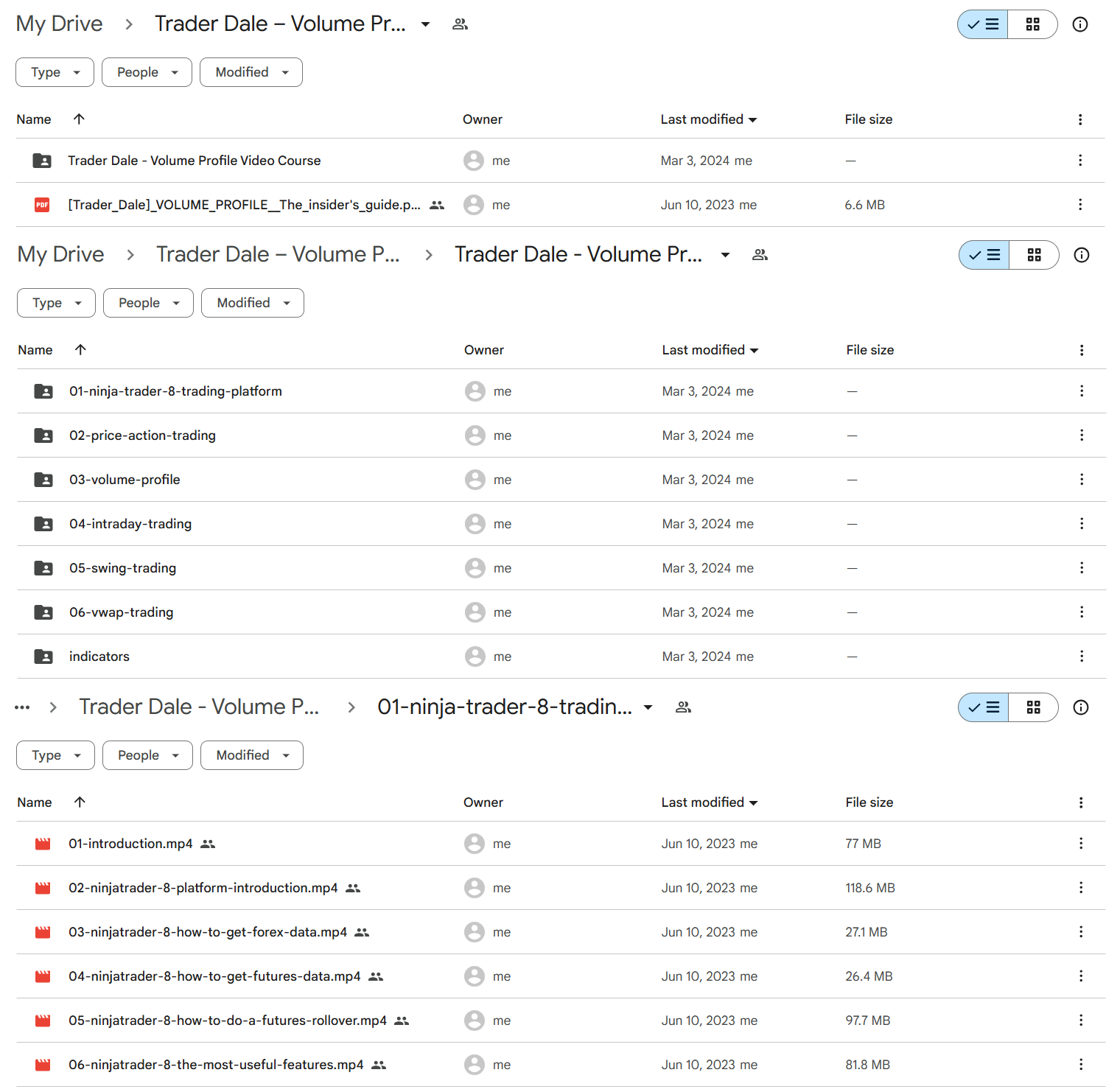Screen dimensions: 1120x1092
Task: Select 05-ninjatrader-8-how-to-do-a-futures-rollover.mp4 file name
Action: point(228,1021)
